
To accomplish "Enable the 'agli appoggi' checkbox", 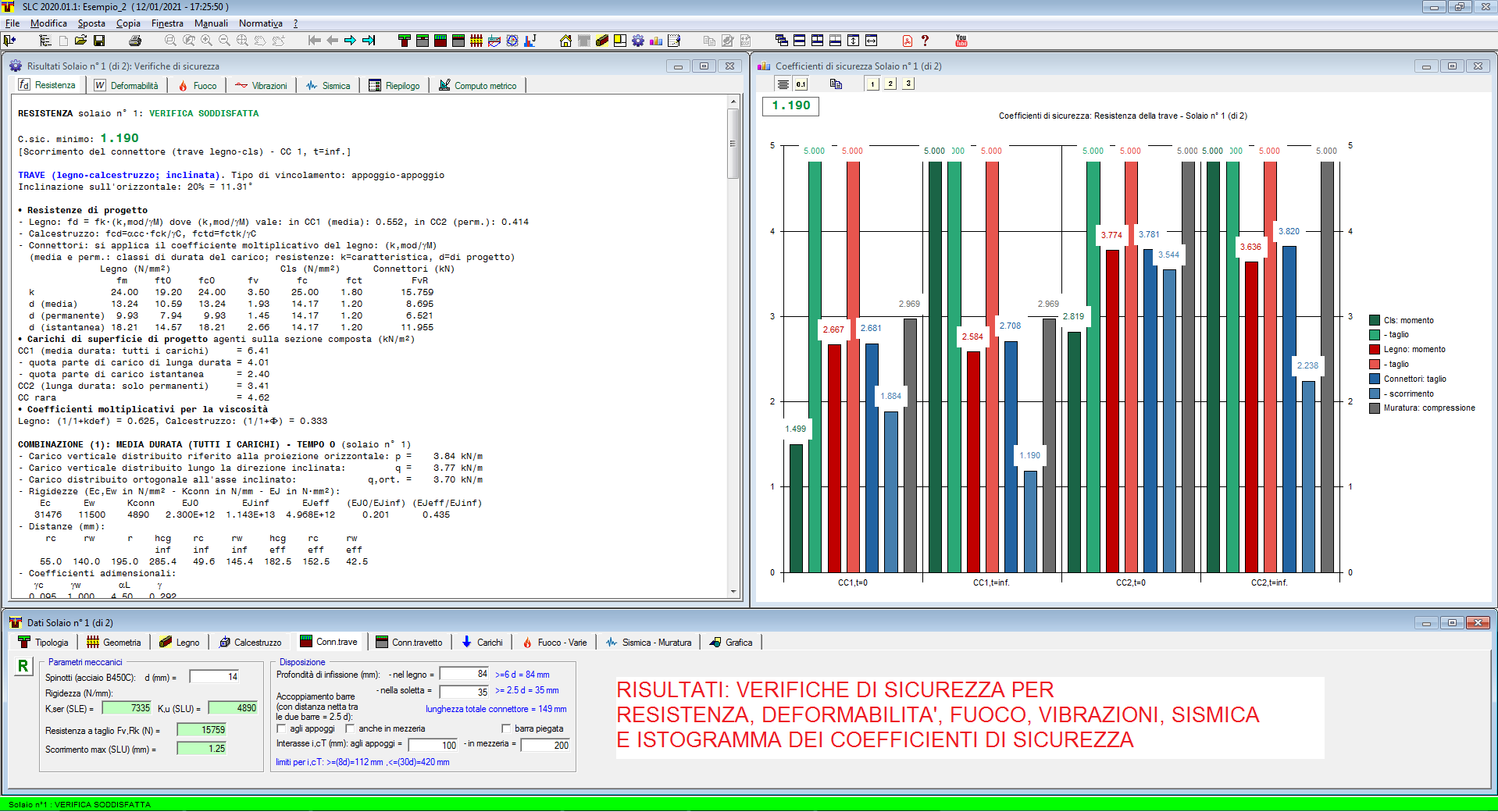I will point(282,728).
